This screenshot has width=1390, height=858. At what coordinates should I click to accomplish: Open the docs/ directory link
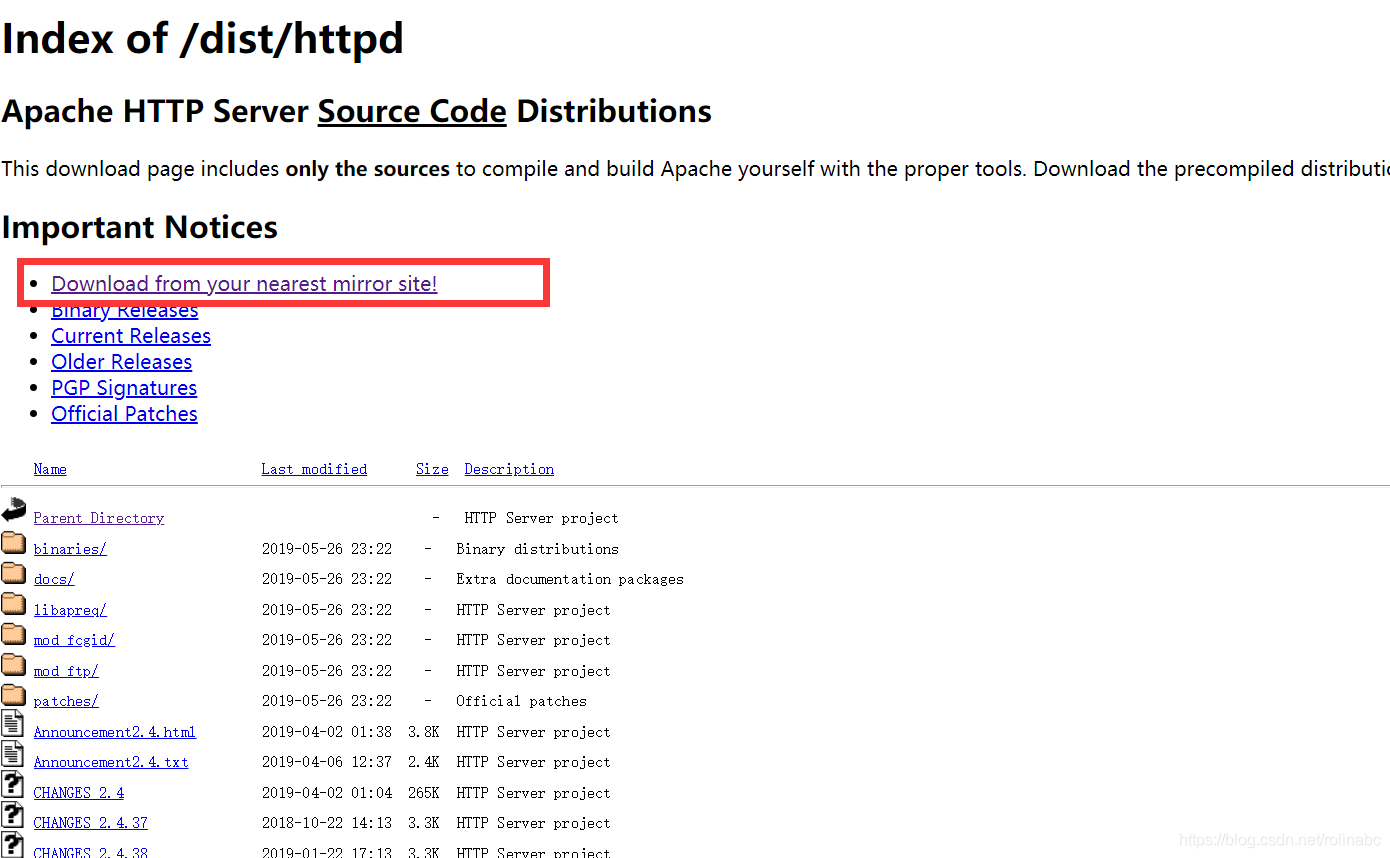[54, 579]
